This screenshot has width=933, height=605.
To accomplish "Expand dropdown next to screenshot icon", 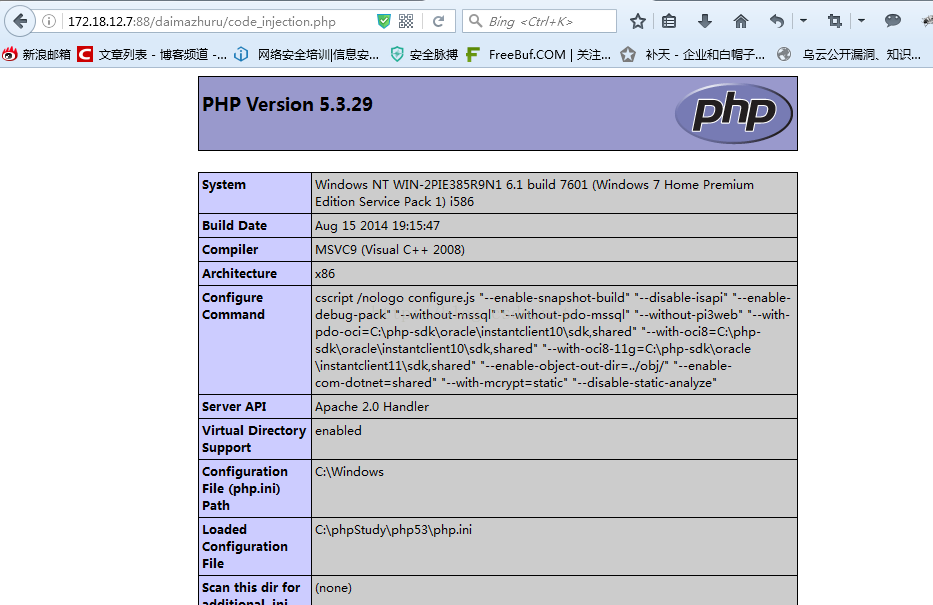I will coord(861,21).
